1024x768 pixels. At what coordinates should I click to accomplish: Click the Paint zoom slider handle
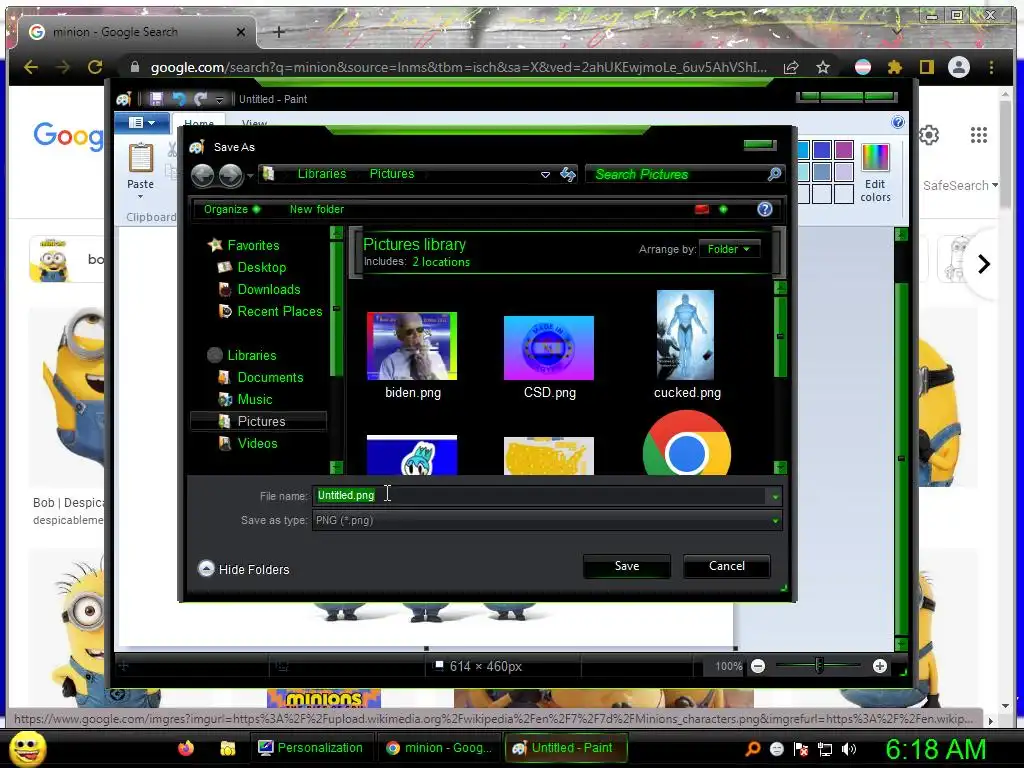tap(819, 665)
